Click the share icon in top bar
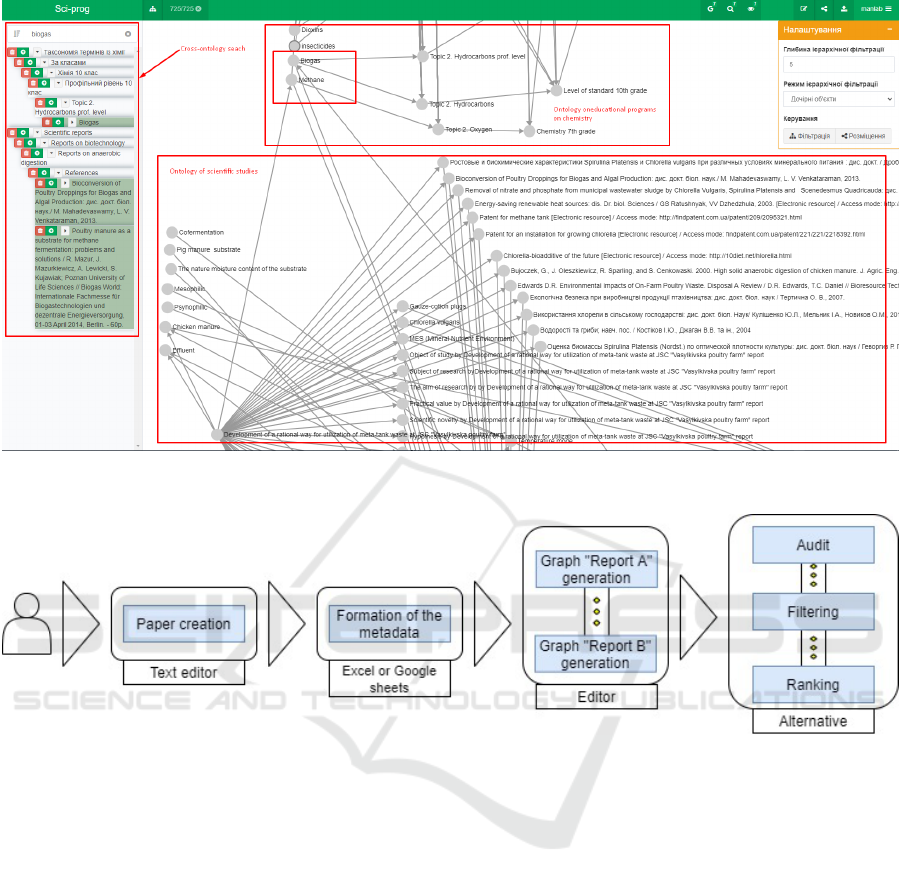Screen dimensions: 901x884 click(x=824, y=8)
